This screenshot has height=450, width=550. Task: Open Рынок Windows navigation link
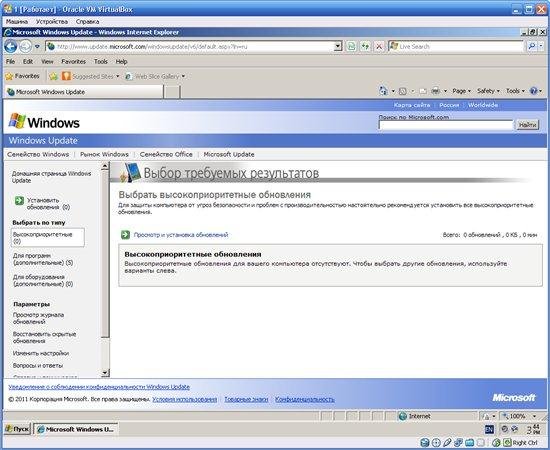104,154
